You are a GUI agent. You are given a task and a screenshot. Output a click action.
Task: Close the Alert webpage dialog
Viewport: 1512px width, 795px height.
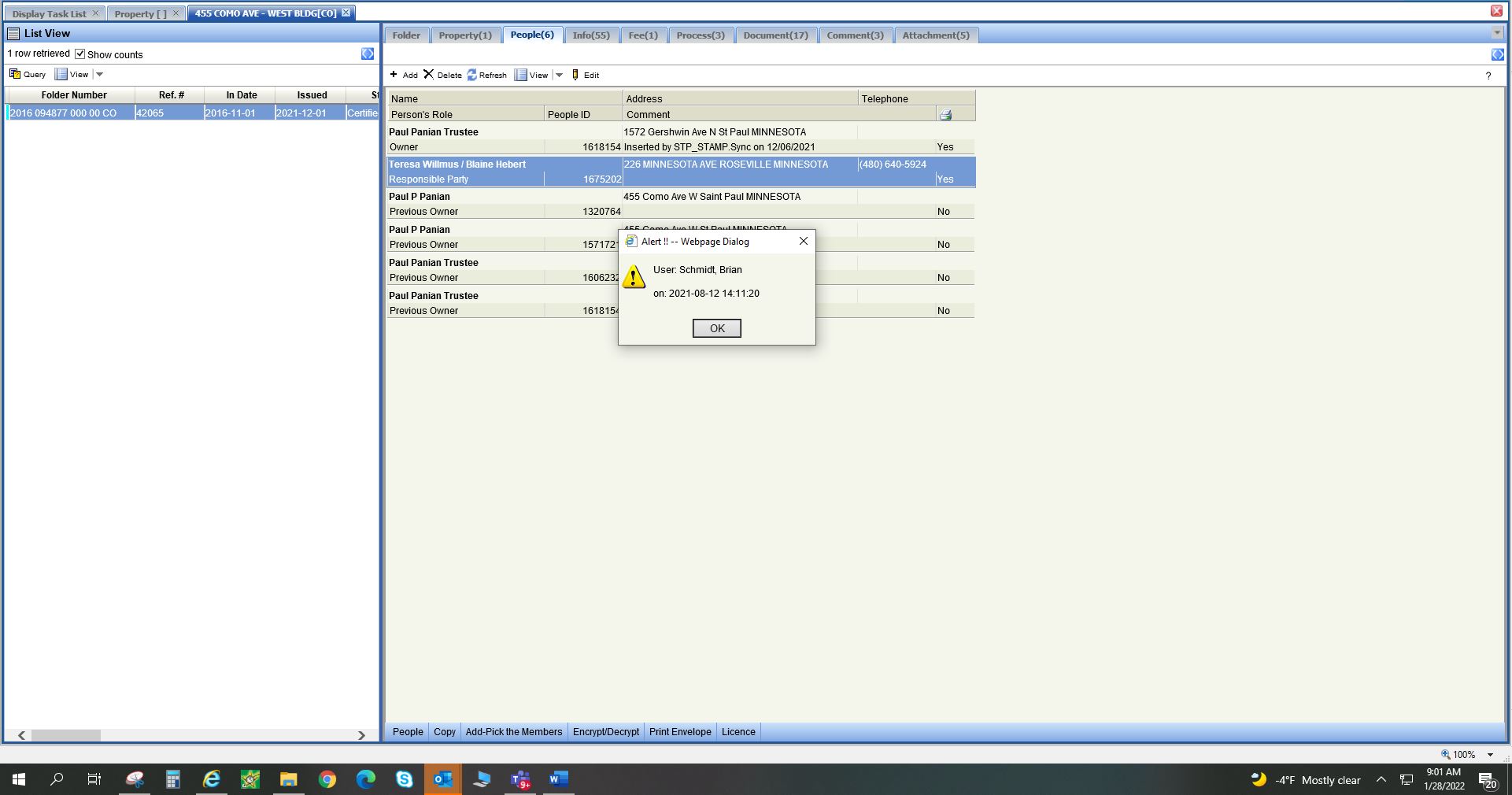[804, 242]
